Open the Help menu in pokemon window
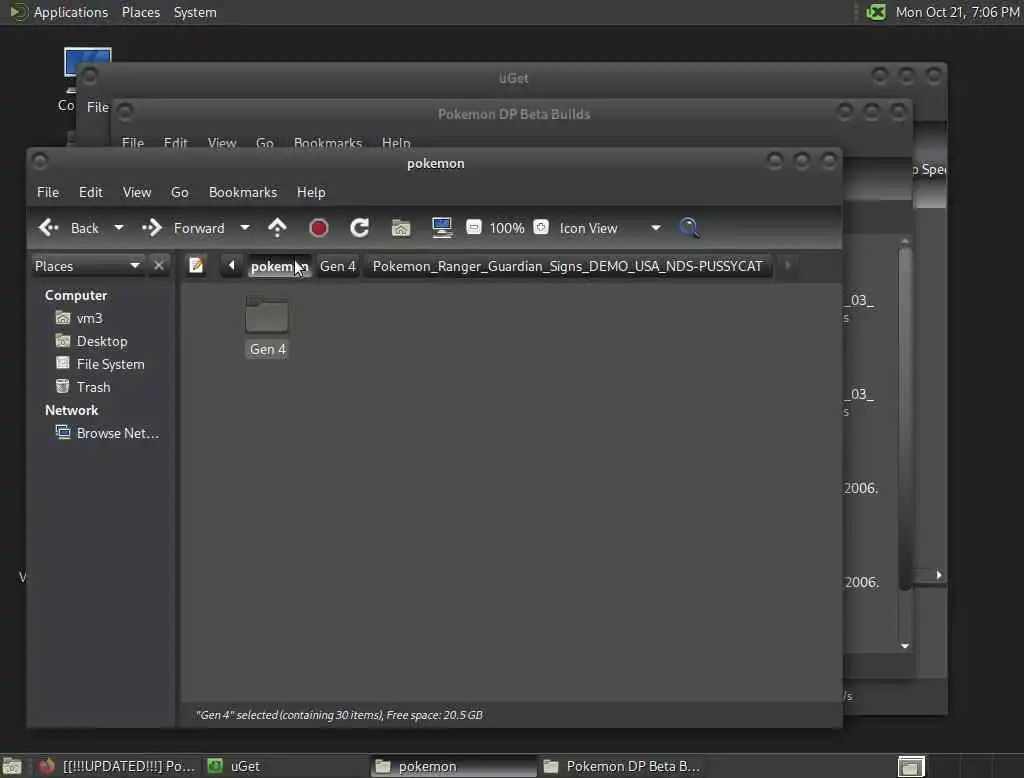This screenshot has height=778, width=1024. click(311, 192)
